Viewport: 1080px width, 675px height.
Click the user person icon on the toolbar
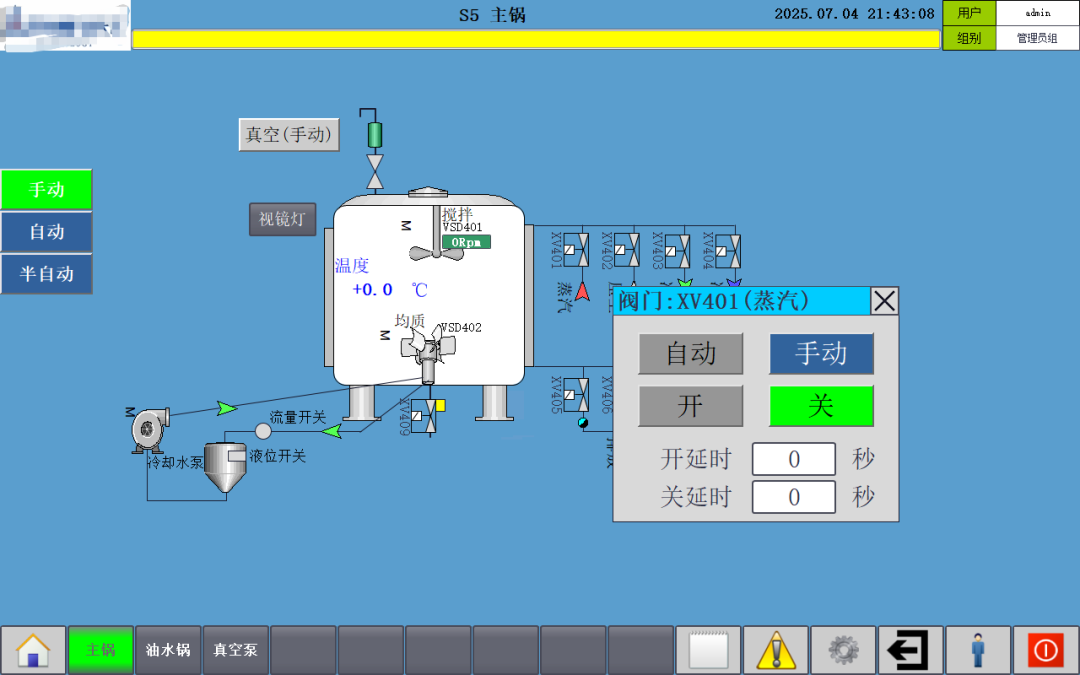tap(978, 649)
